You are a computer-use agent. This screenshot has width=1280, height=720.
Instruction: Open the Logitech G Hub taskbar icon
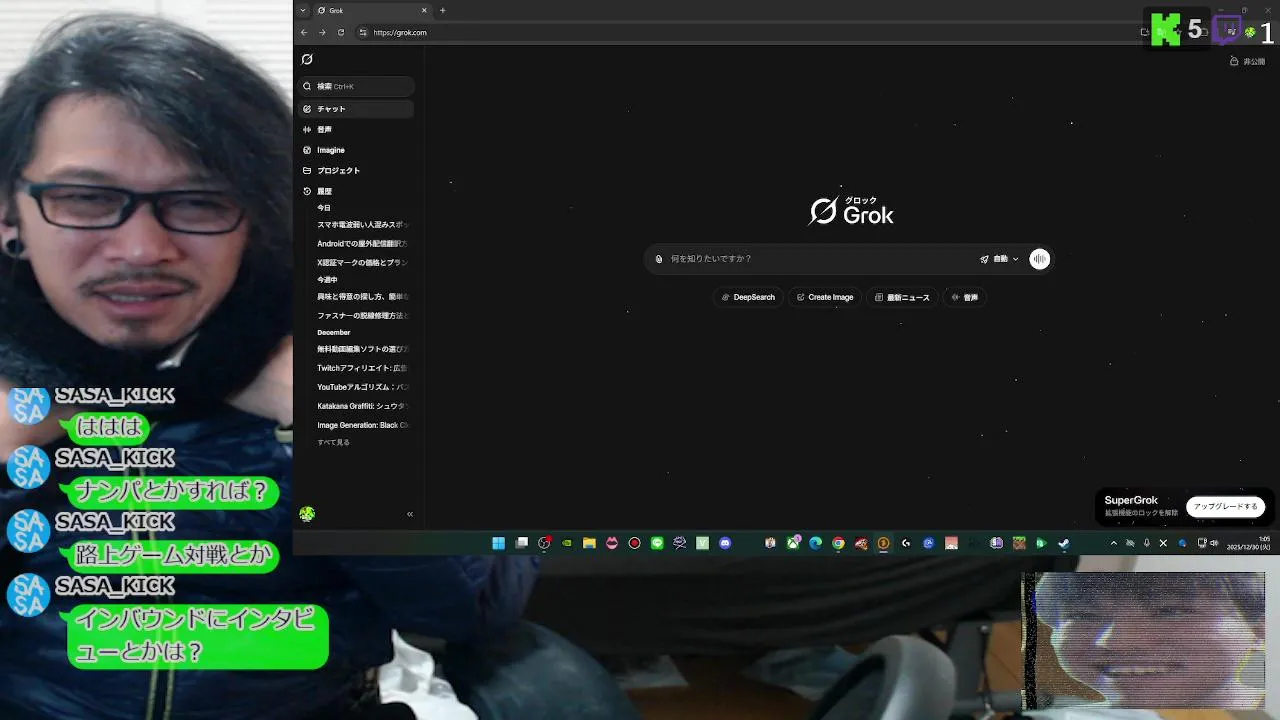point(906,543)
